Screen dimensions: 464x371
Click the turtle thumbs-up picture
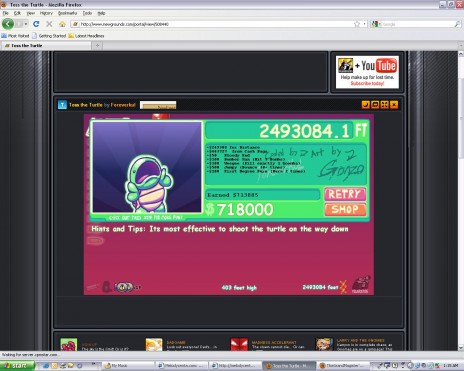coord(147,167)
